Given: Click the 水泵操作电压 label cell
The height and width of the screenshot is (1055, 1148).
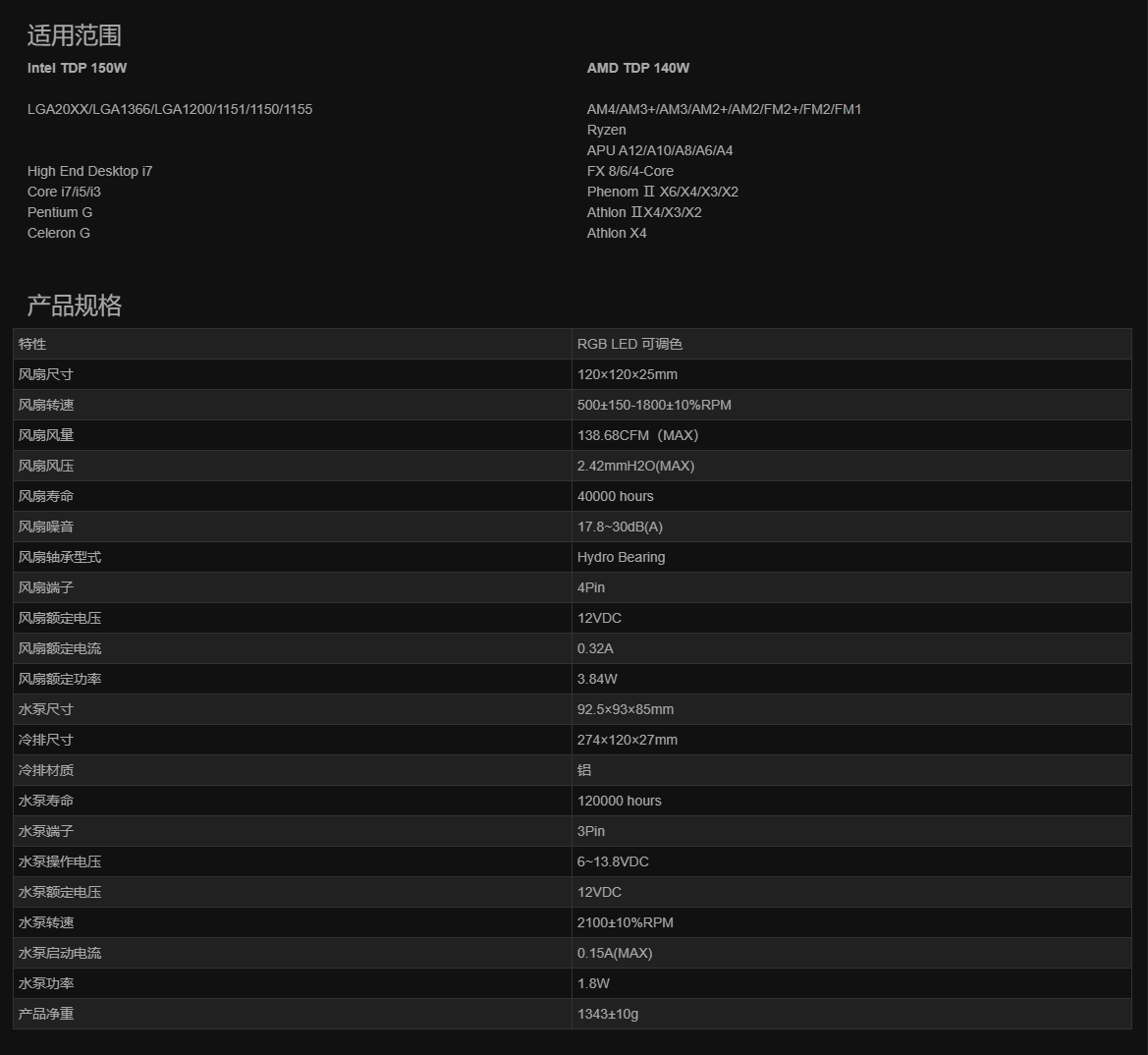Looking at the screenshot, I should 292,861.
